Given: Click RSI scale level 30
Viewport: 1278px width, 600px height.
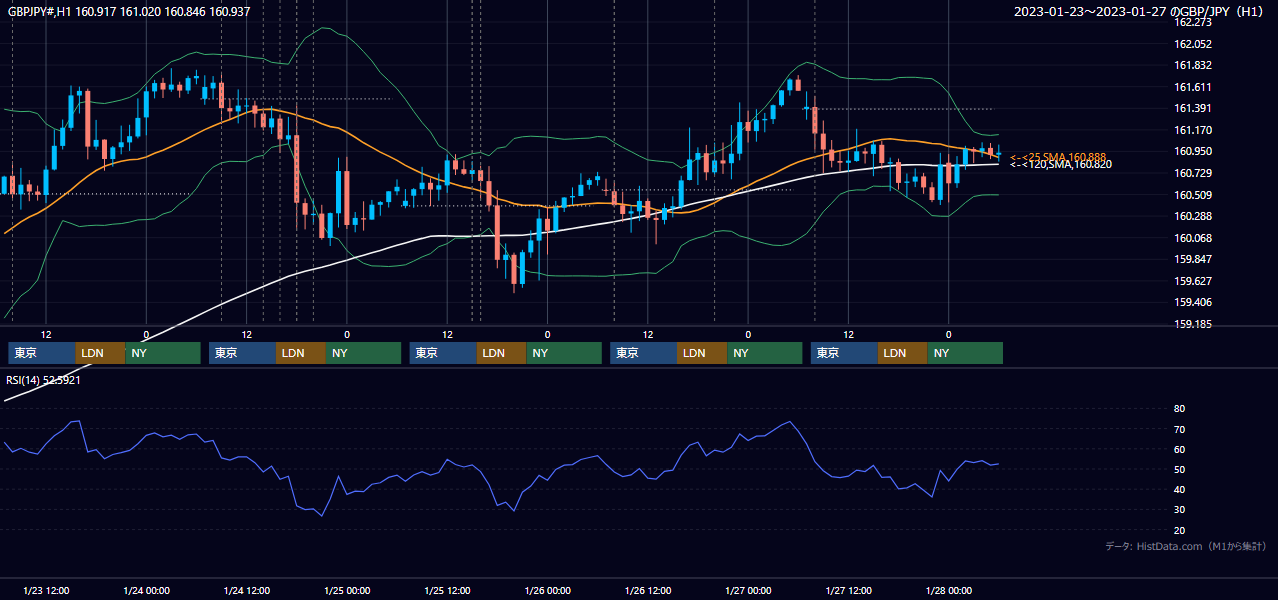Looking at the screenshot, I should 1179,510.
